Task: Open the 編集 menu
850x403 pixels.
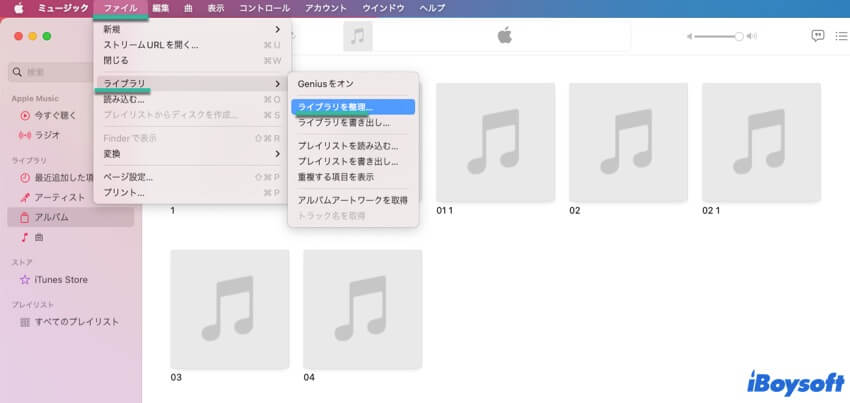Action: 161,8
